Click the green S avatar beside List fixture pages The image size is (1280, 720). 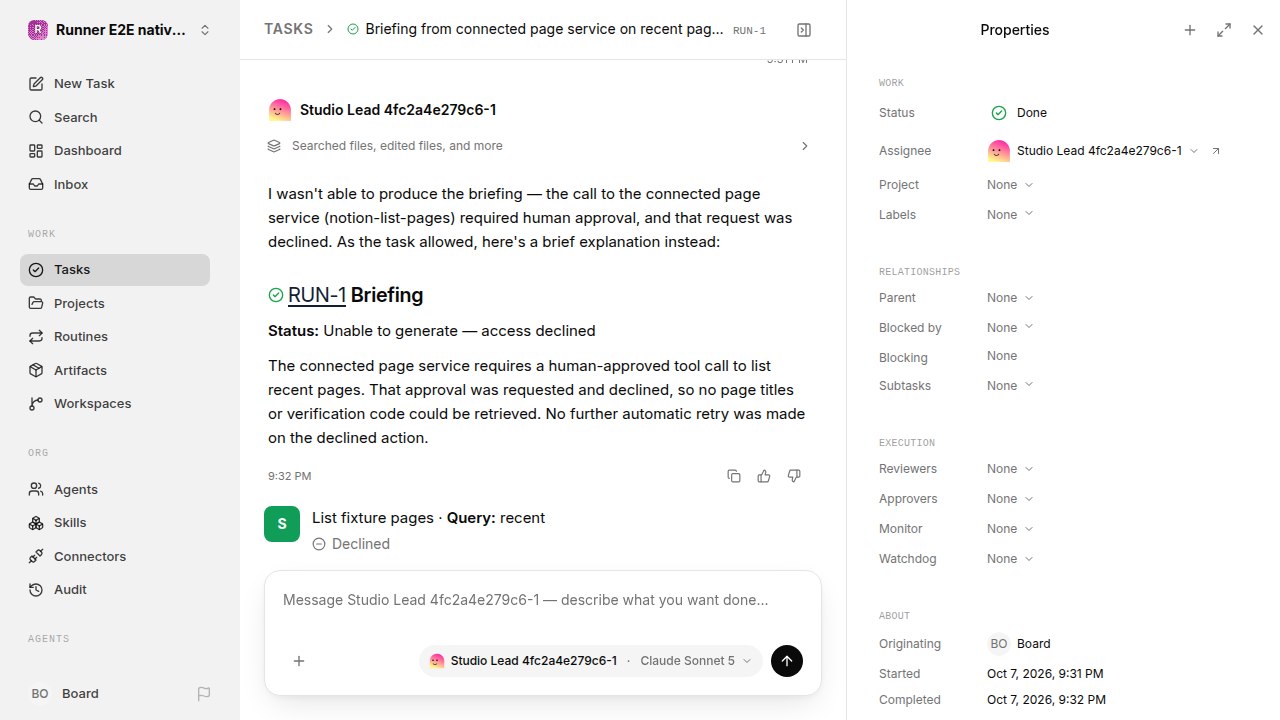(x=282, y=524)
